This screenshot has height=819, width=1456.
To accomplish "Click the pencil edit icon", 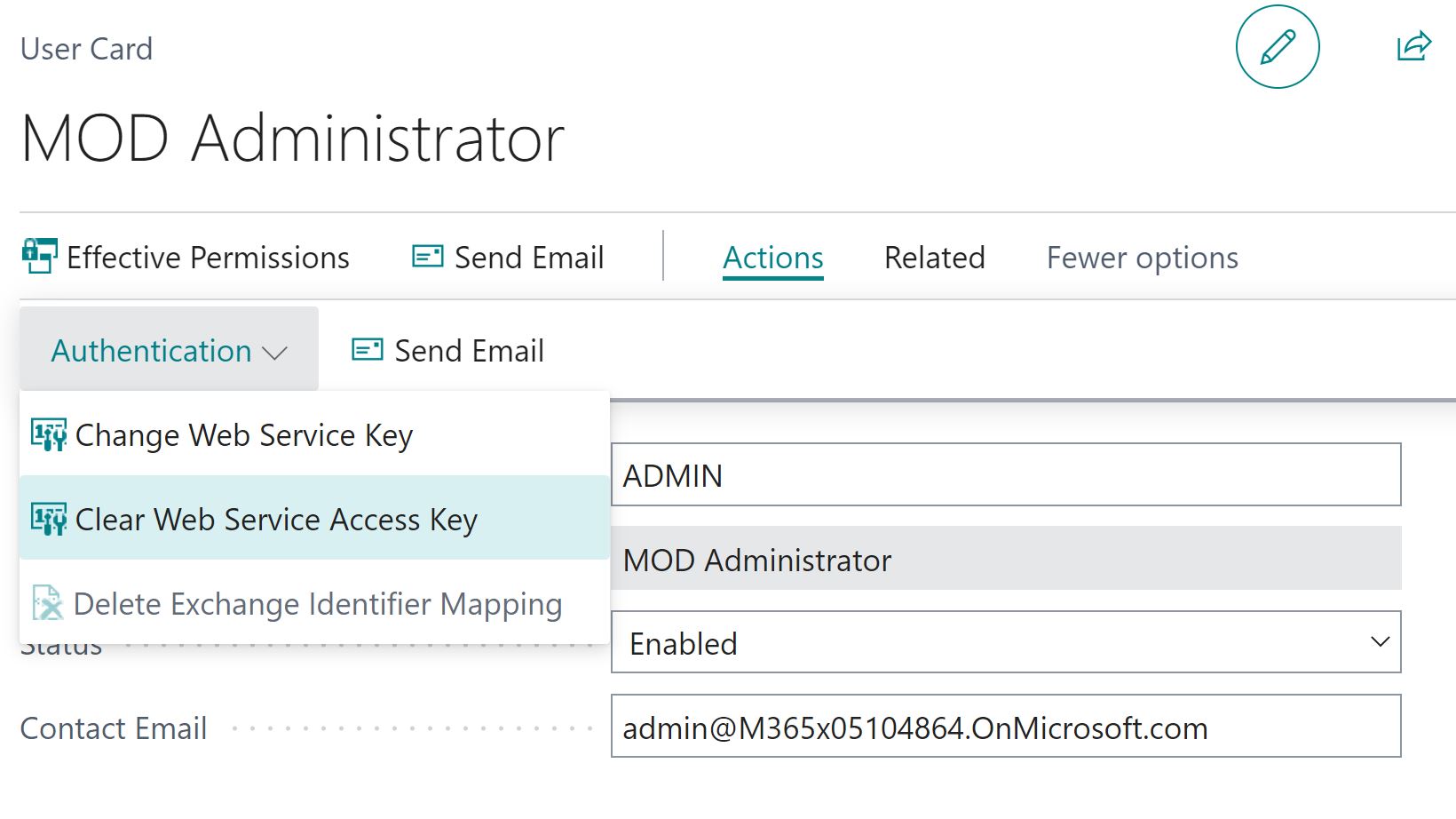I will pyautogui.click(x=1278, y=48).
